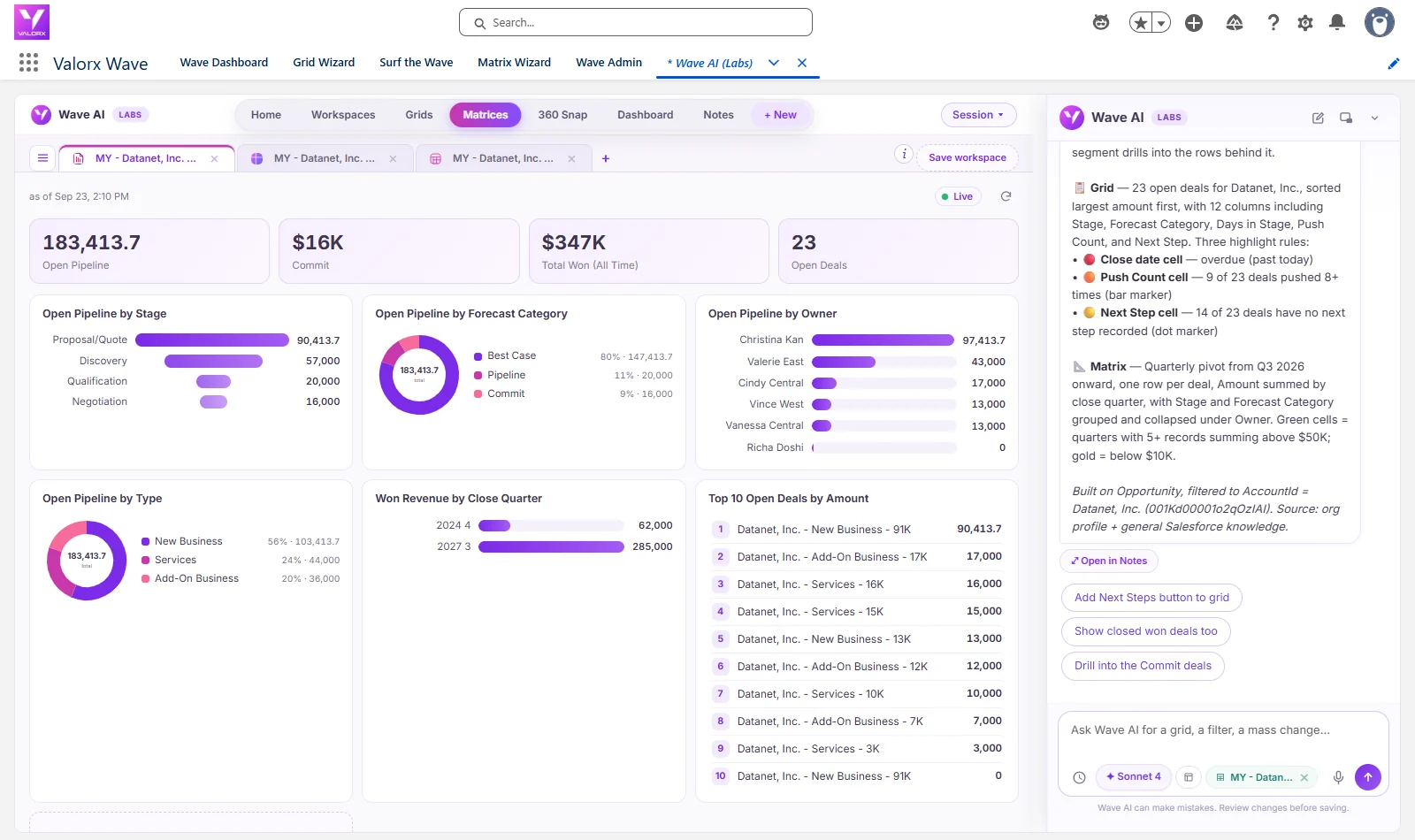The width and height of the screenshot is (1415, 840).
Task: Open the Matrix Wizard tab
Action: point(514,63)
